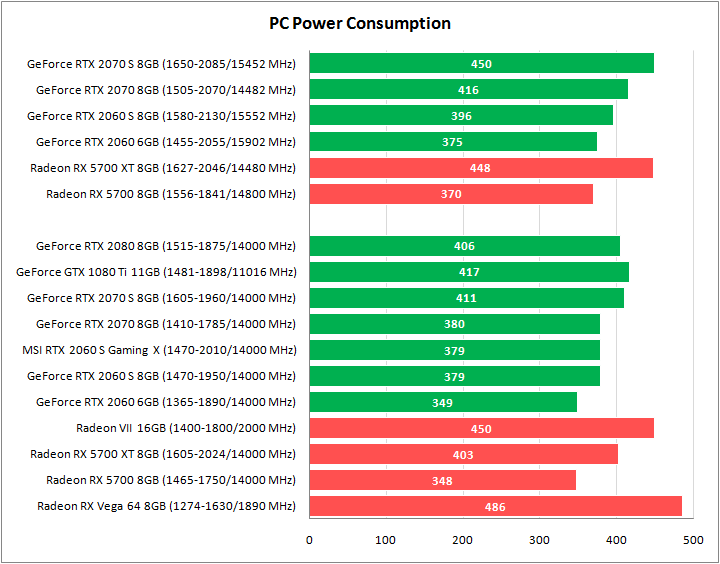The height and width of the screenshot is (564, 720).
Task: Click the GeForce RTX 2060 6GB (1455-2055/15902 MHz) label
Action: coord(166,142)
